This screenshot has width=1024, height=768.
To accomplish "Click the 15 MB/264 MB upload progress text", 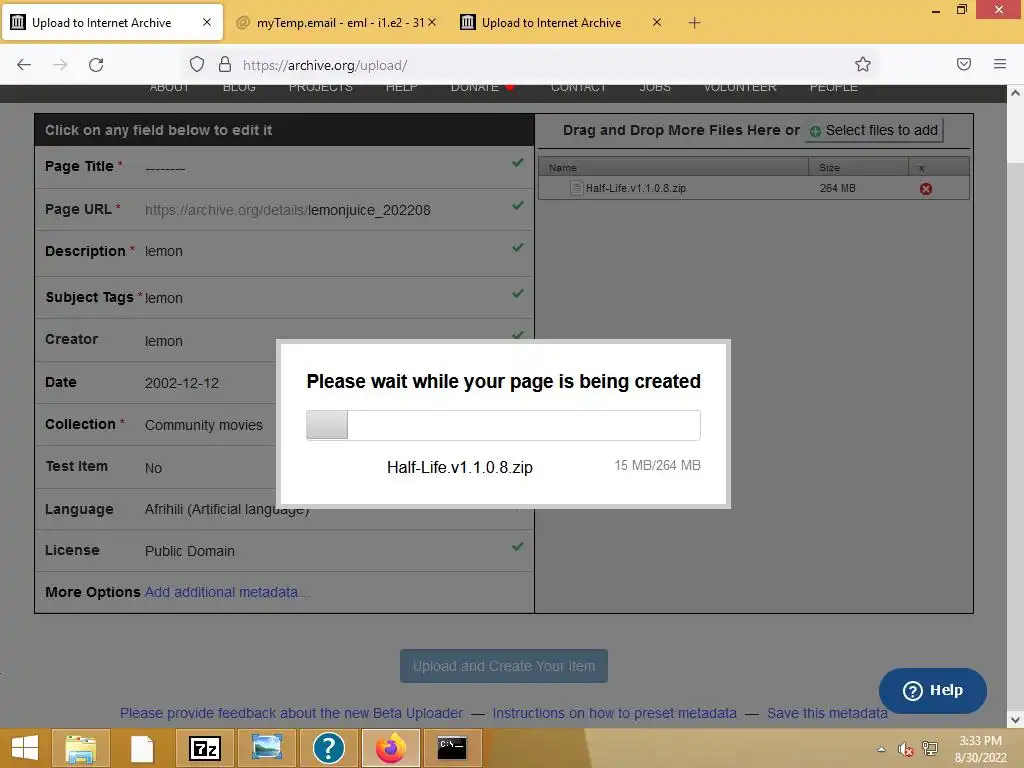I will point(657,466).
